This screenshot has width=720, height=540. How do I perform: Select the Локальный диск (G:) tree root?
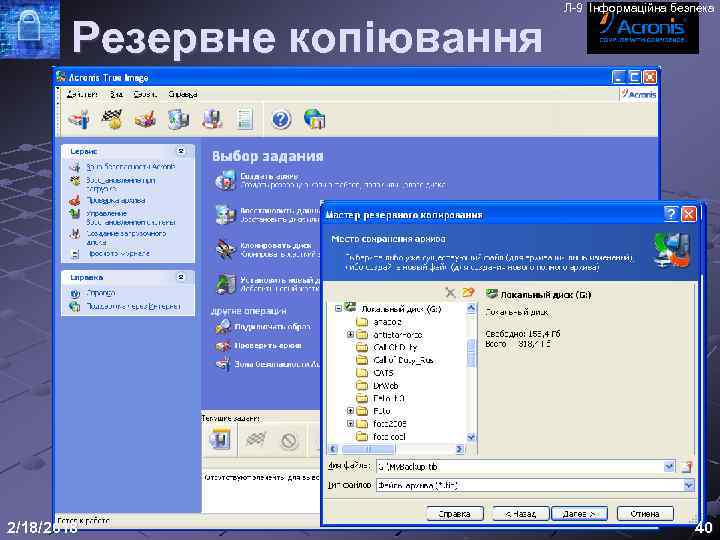coord(401,309)
